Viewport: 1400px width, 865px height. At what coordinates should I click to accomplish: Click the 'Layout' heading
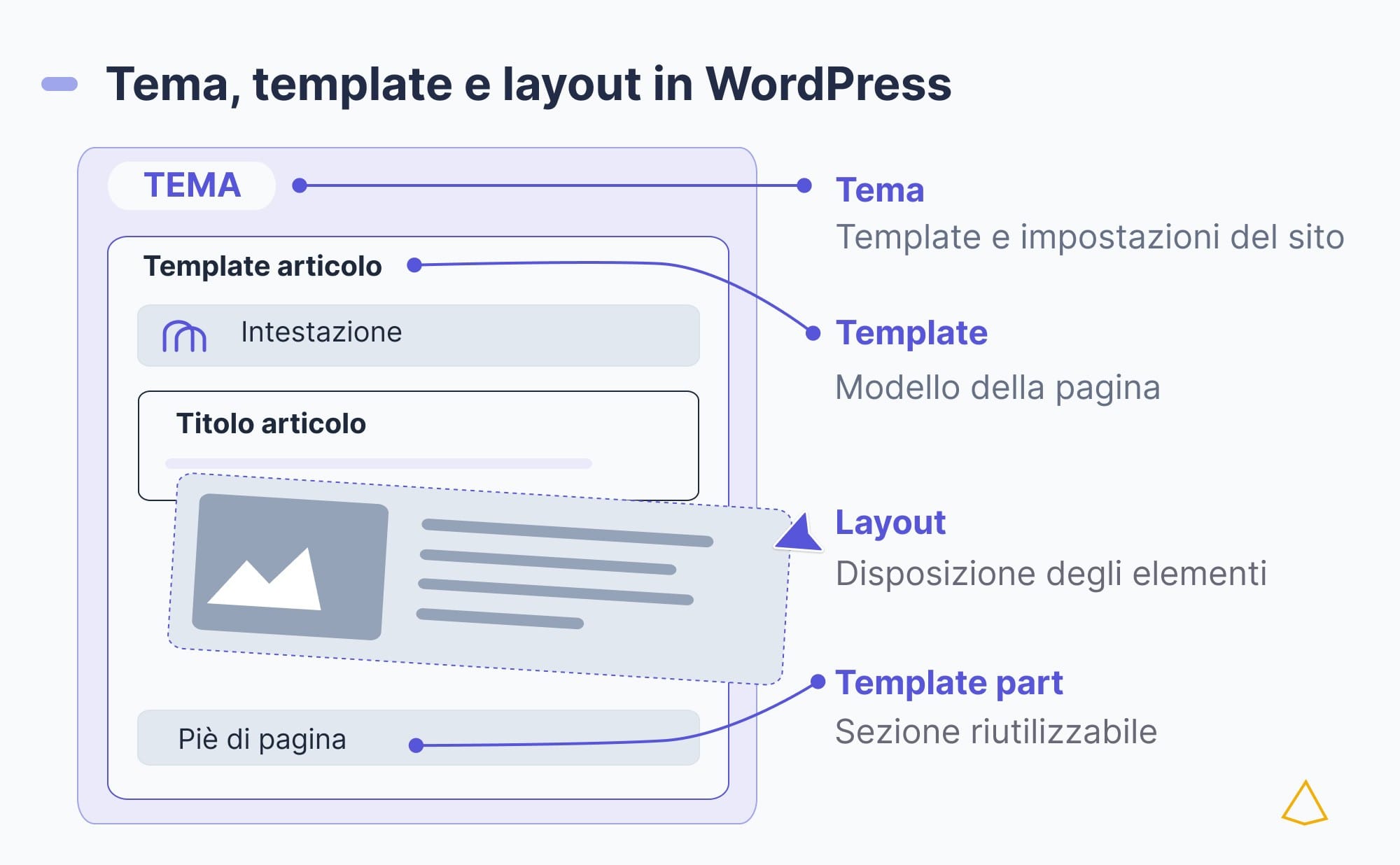[890, 523]
